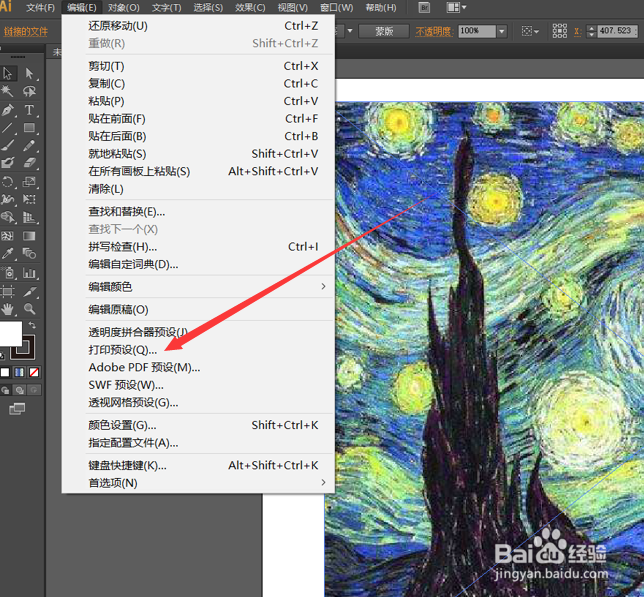The height and width of the screenshot is (597, 644).
Task: Apply Gradient mode button
Action: pos(19,372)
